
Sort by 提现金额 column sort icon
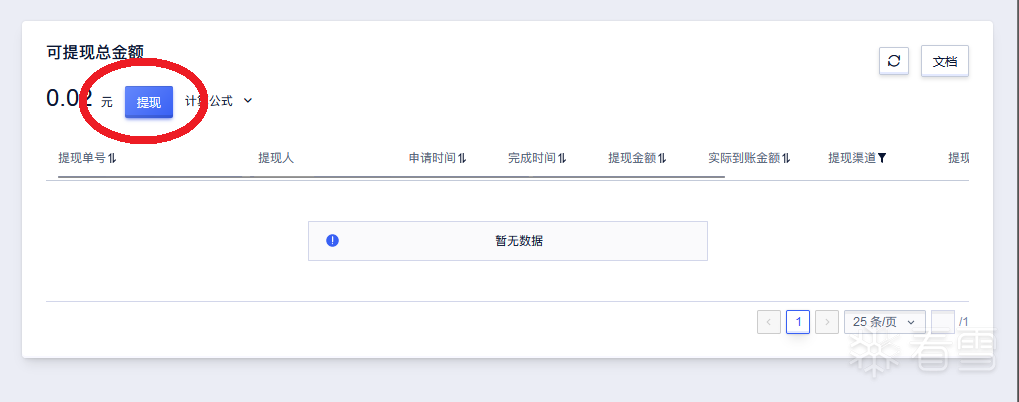point(662,158)
